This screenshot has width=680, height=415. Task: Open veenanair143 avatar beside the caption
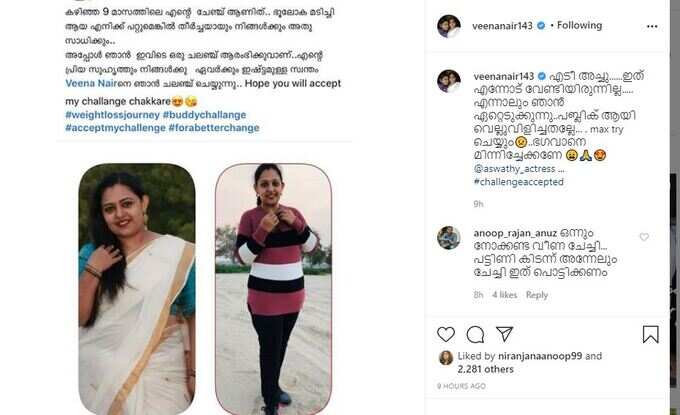click(449, 81)
